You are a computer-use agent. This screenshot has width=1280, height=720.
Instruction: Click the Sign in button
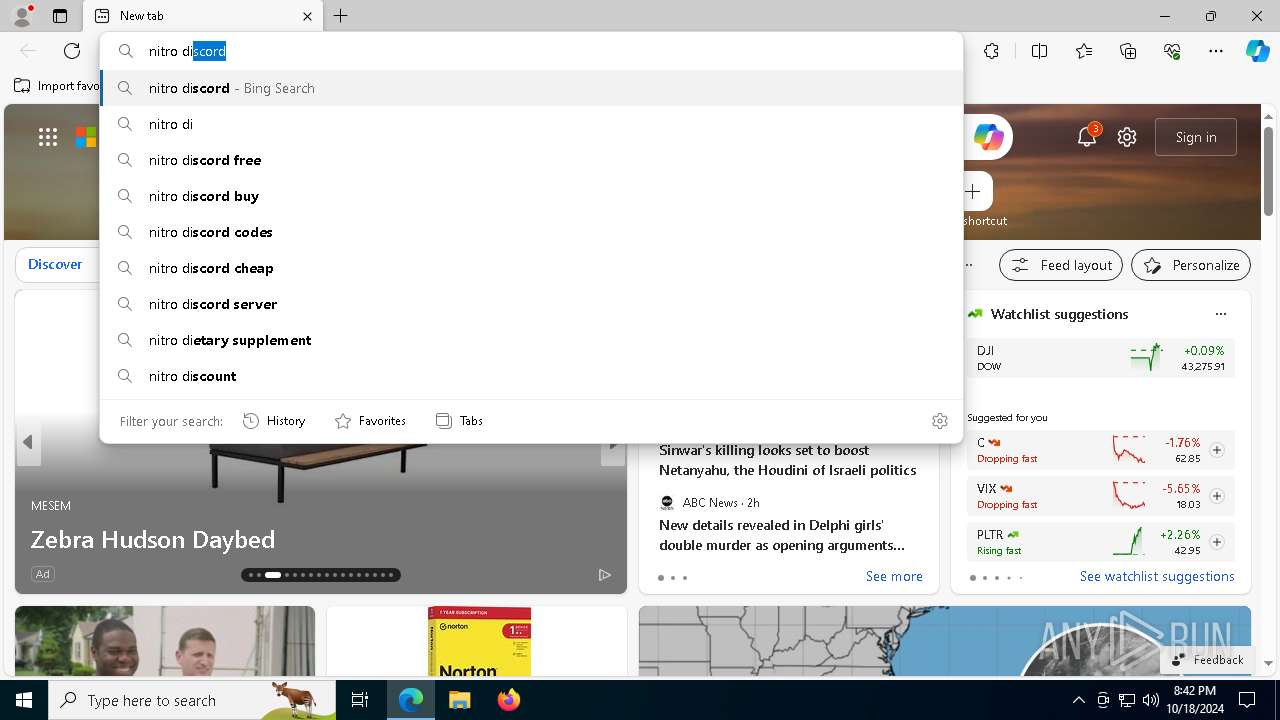(1196, 137)
